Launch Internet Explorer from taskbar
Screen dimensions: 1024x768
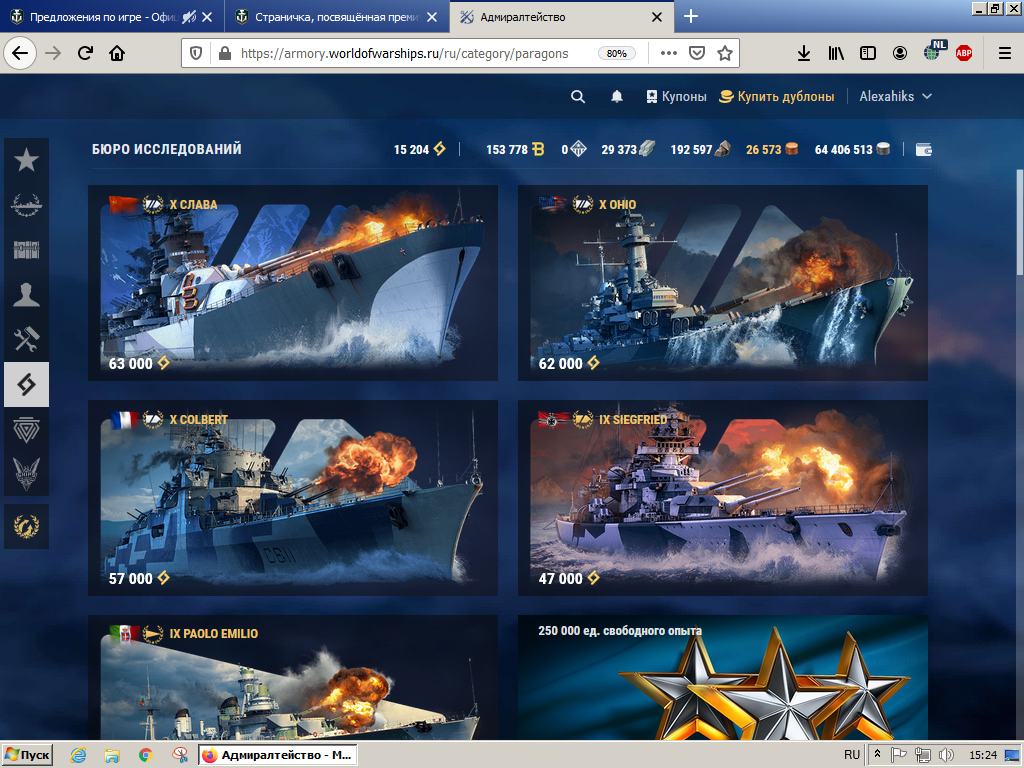(78, 755)
